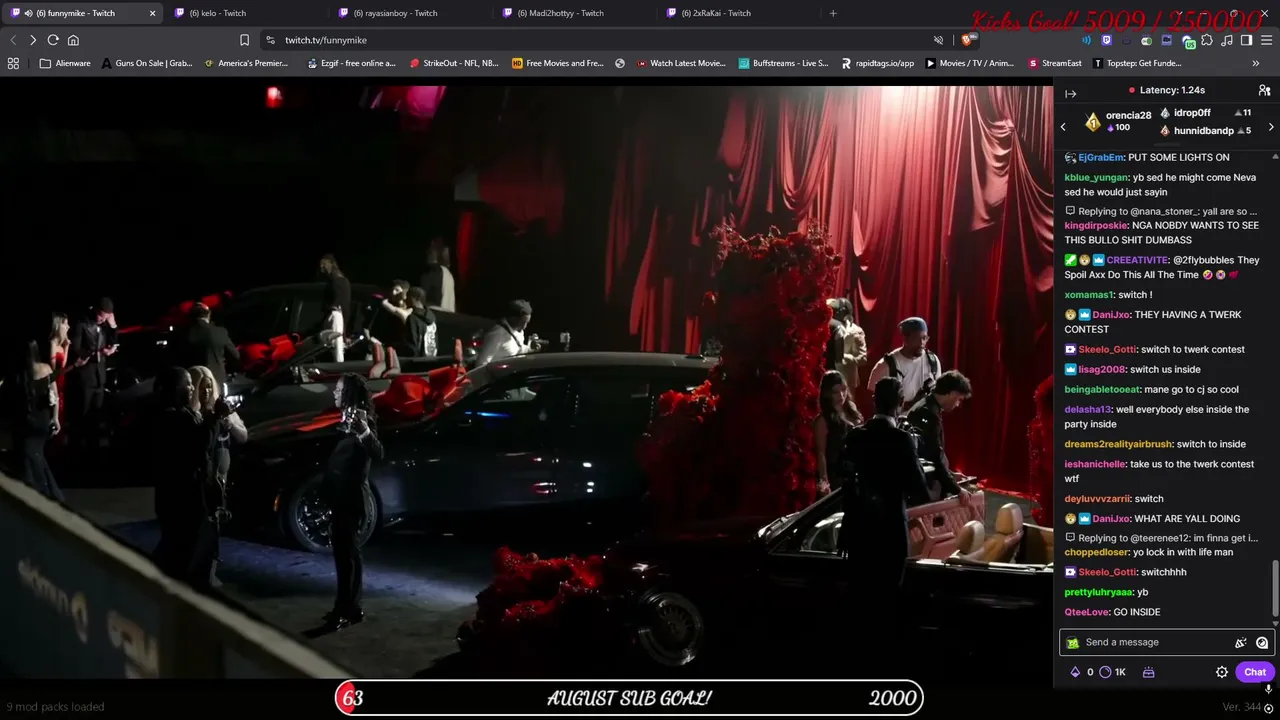Viewport: 1280px width, 720px height.
Task: Click username EjGrabEm in chat
Action: pos(1101,157)
